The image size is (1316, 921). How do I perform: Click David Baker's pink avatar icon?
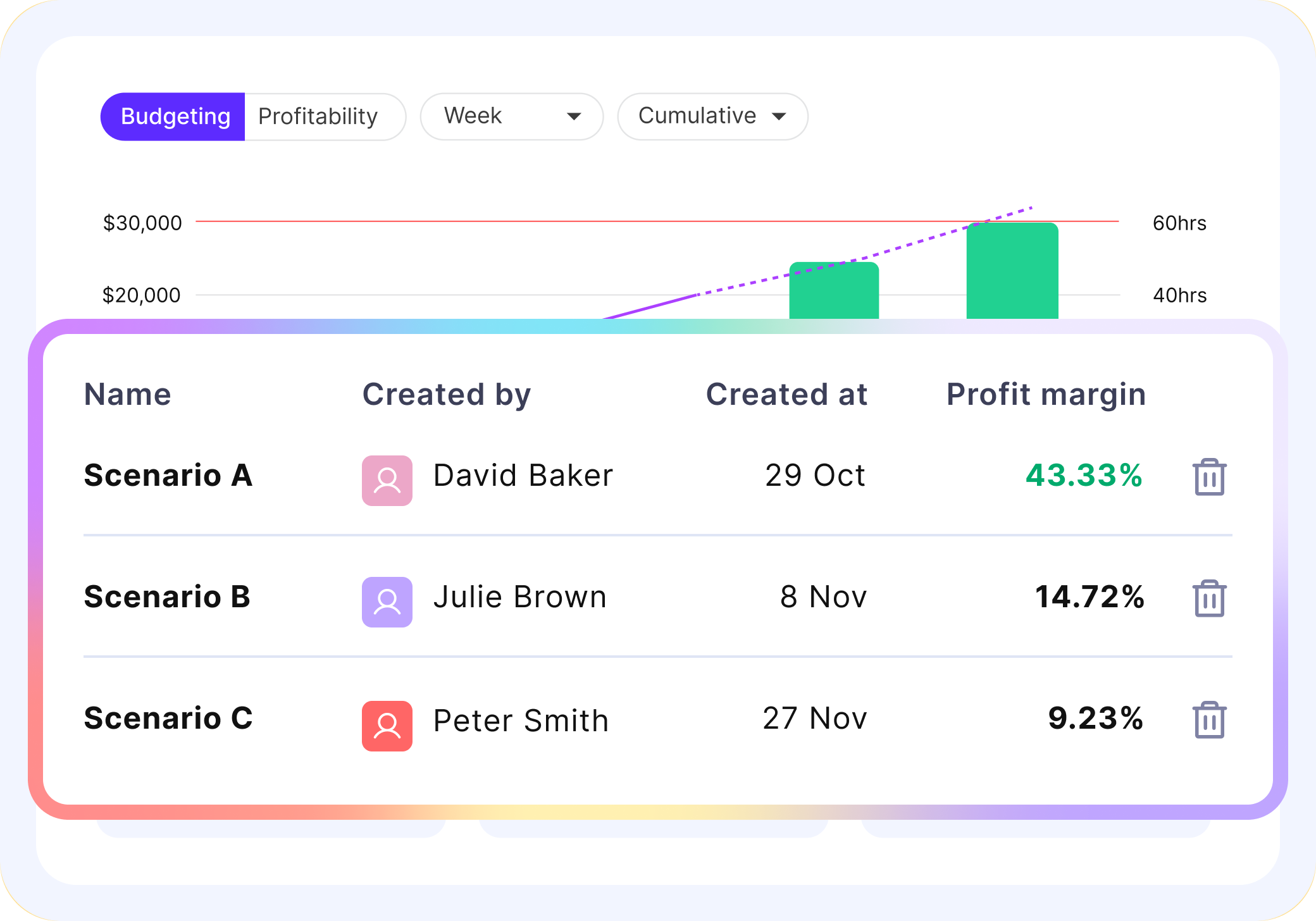tap(387, 481)
